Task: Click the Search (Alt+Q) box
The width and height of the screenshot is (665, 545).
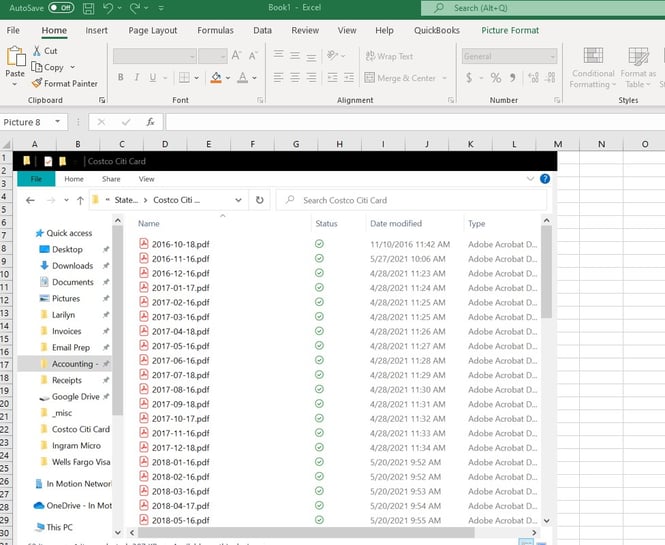Action: pyautogui.click(x=543, y=8)
